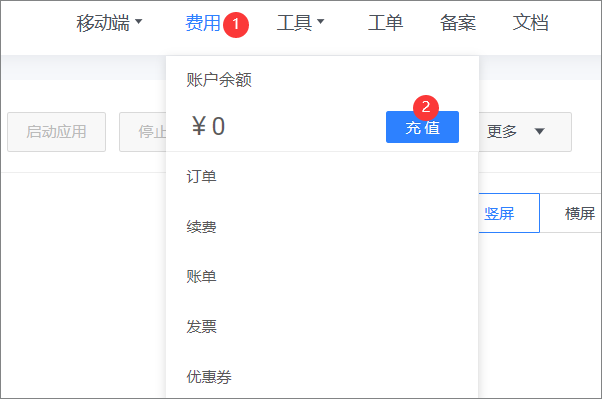Switch to the 横屏 orientation tab
The image size is (602, 399).
pos(571,213)
